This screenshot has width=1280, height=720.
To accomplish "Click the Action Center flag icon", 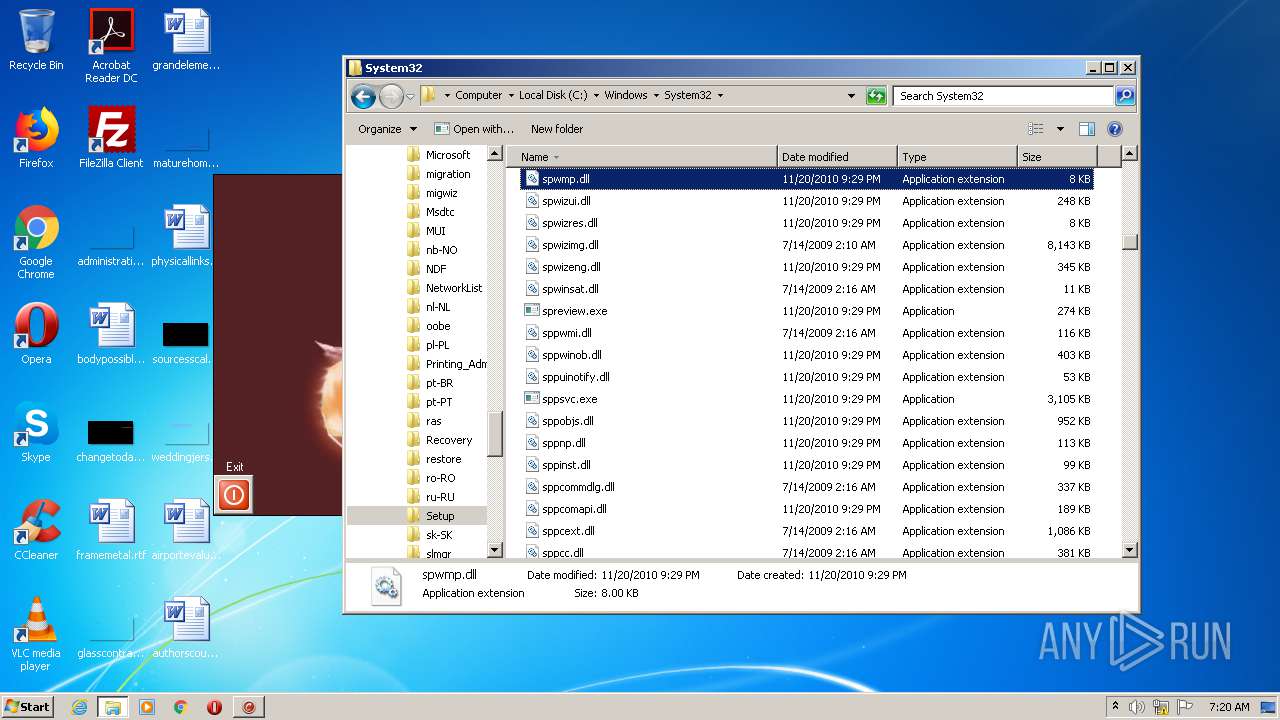I will point(1185,707).
